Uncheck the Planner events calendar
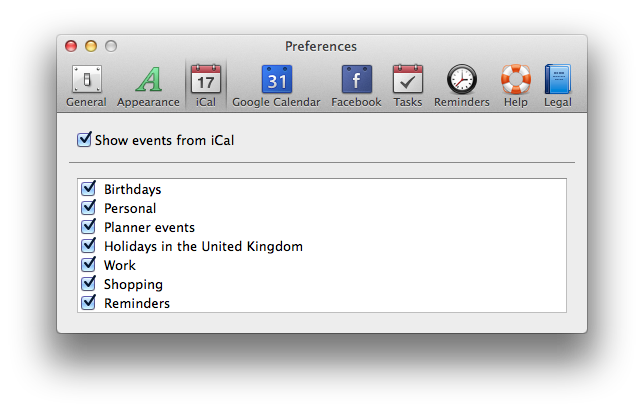Viewport: 644px width, 412px height. tap(89, 227)
